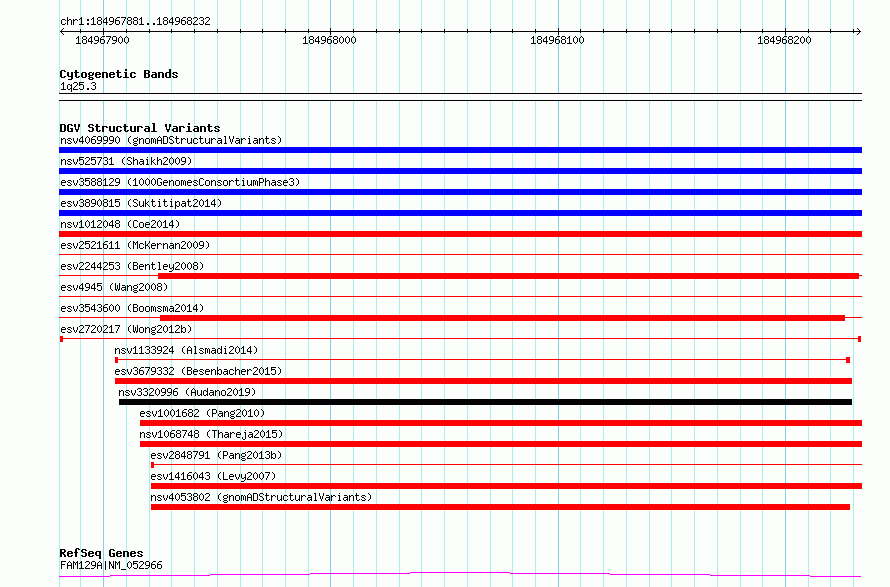Click the nsv4053802 gnomADStructuralVariants label
890x587 pixels.
[x=261, y=497]
